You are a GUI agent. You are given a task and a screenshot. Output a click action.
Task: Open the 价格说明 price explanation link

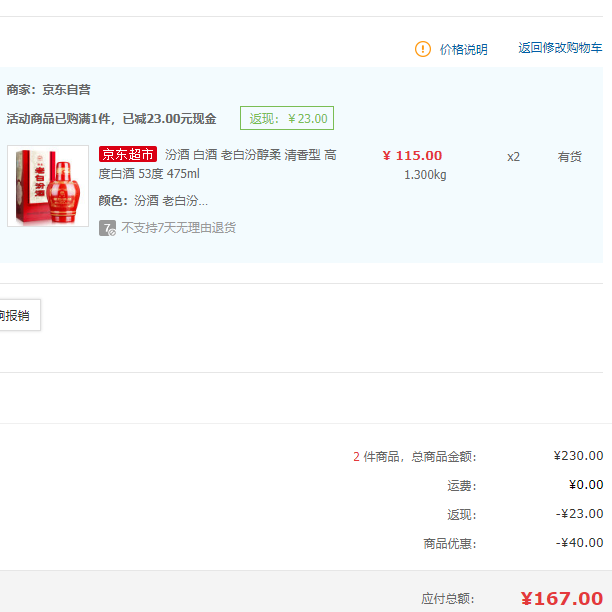point(464,50)
